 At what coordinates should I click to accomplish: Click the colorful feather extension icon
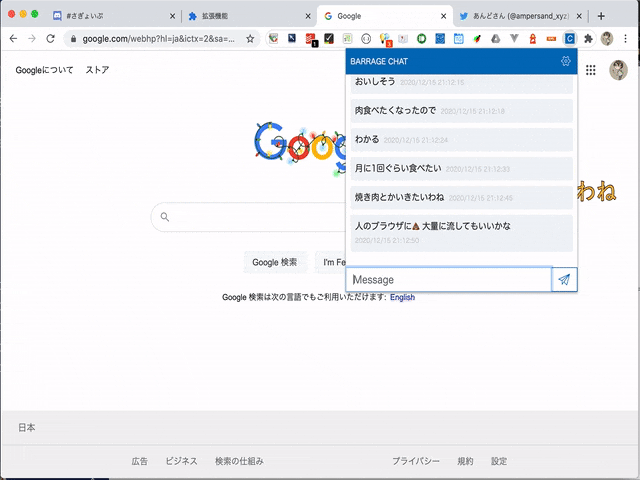click(x=477, y=39)
